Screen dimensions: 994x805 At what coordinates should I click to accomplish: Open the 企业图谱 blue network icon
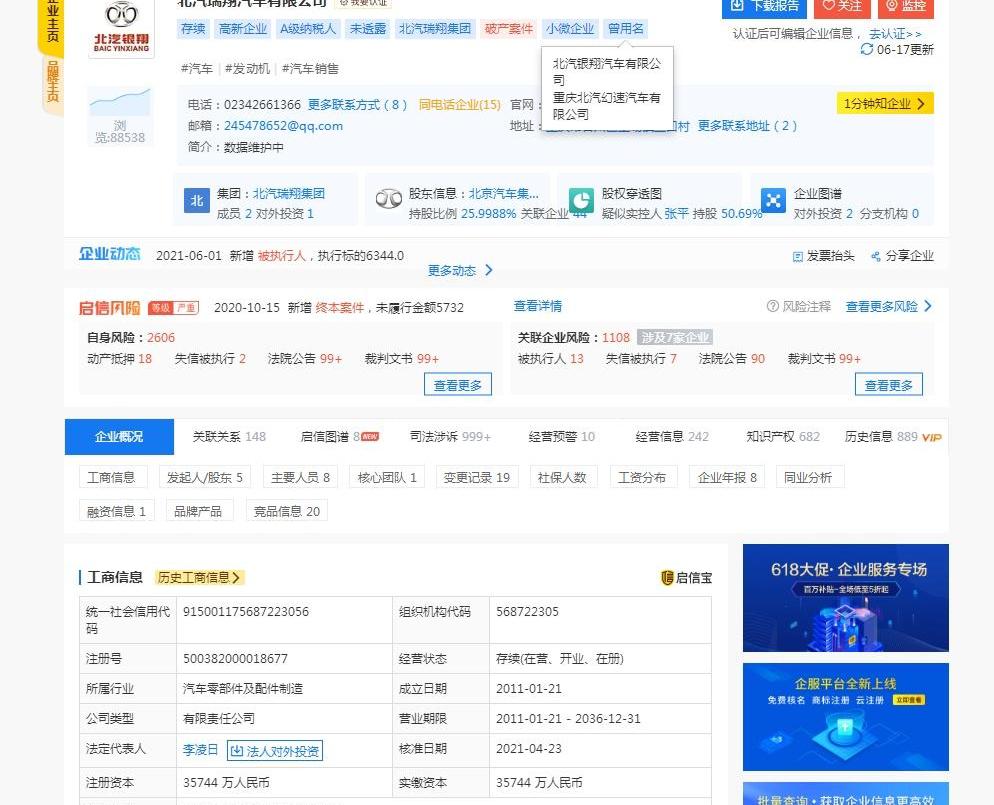773,200
